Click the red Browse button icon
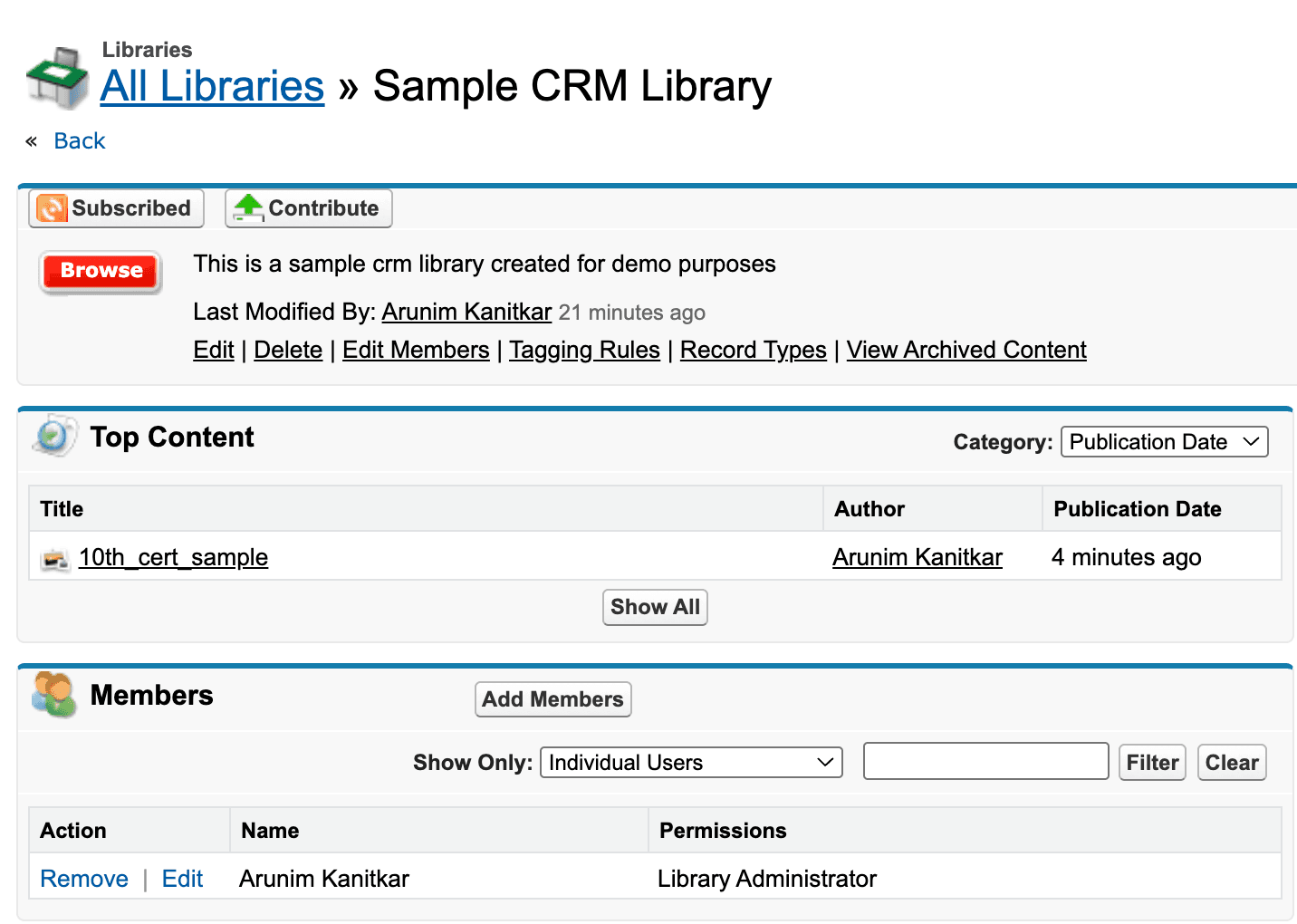The height and width of the screenshot is (924, 1297). click(100, 271)
